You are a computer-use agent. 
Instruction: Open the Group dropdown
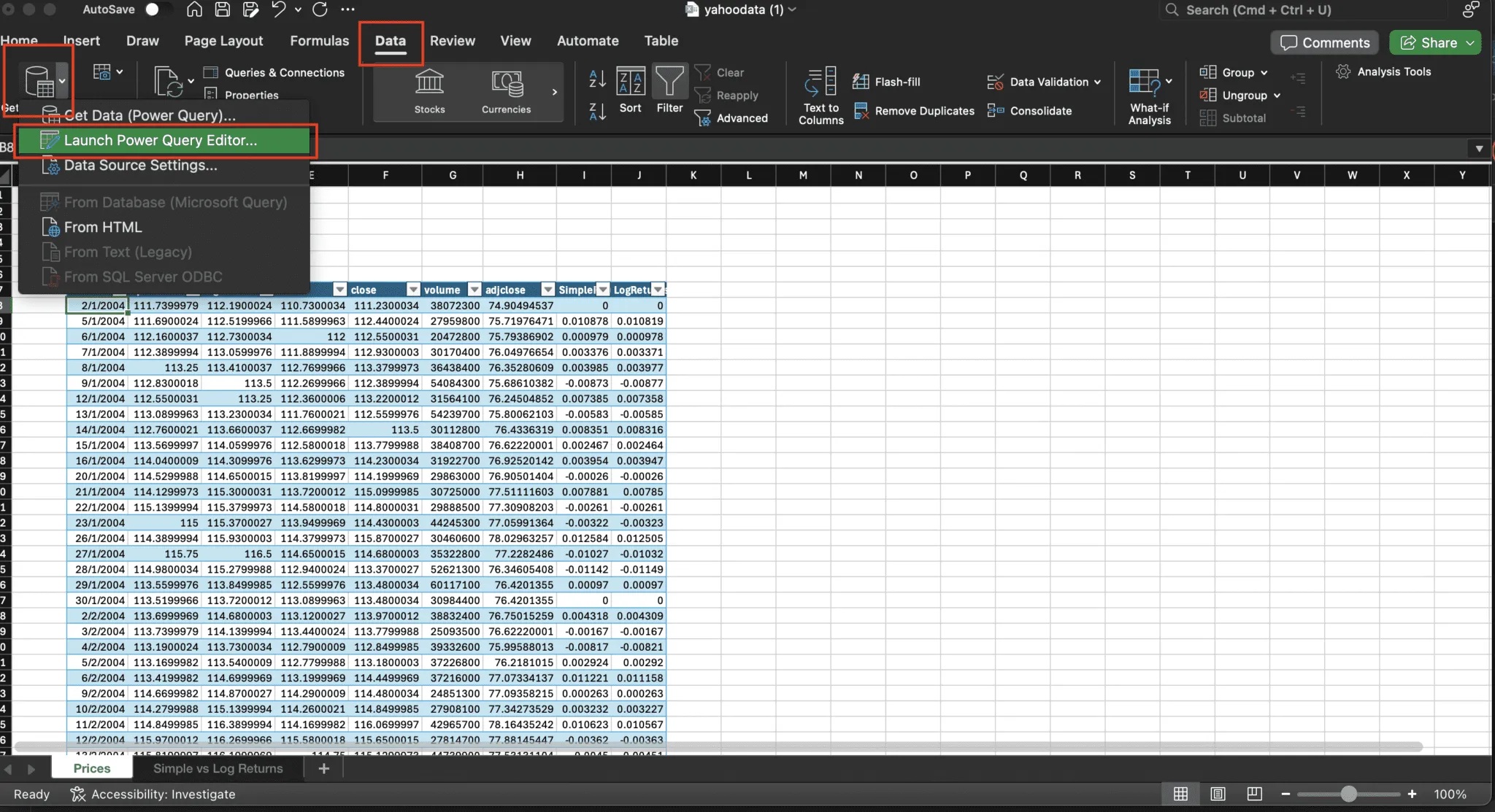[1265, 72]
